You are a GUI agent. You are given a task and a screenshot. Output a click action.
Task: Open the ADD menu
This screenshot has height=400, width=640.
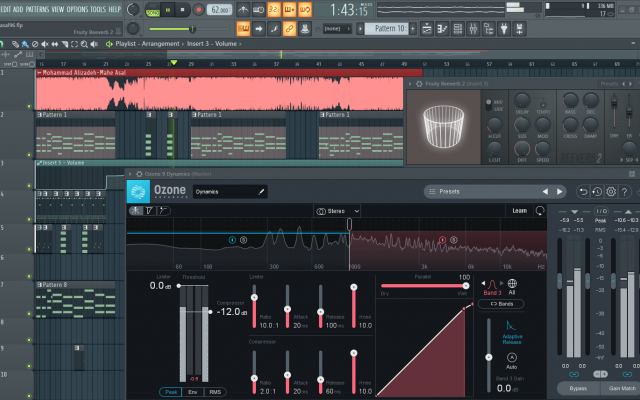pyautogui.click(x=18, y=9)
